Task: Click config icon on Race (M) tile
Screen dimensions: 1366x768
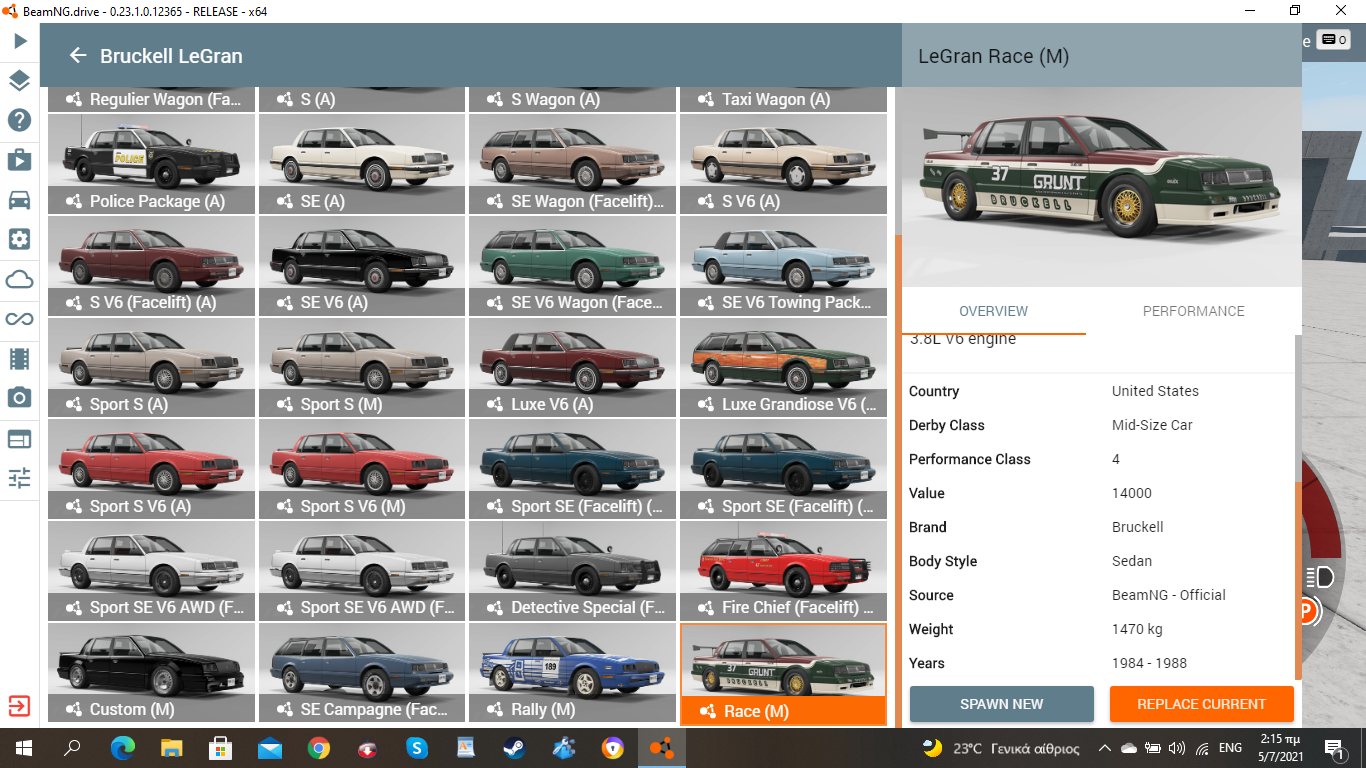Action: [707, 711]
